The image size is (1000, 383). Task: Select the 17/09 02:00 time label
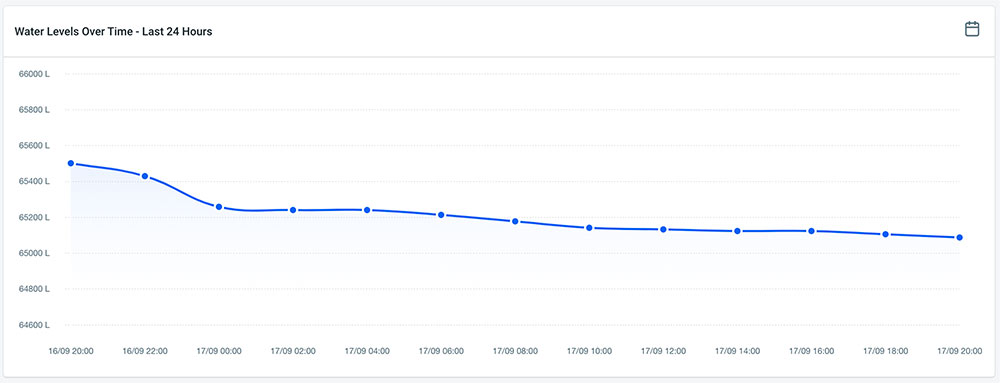[293, 351]
